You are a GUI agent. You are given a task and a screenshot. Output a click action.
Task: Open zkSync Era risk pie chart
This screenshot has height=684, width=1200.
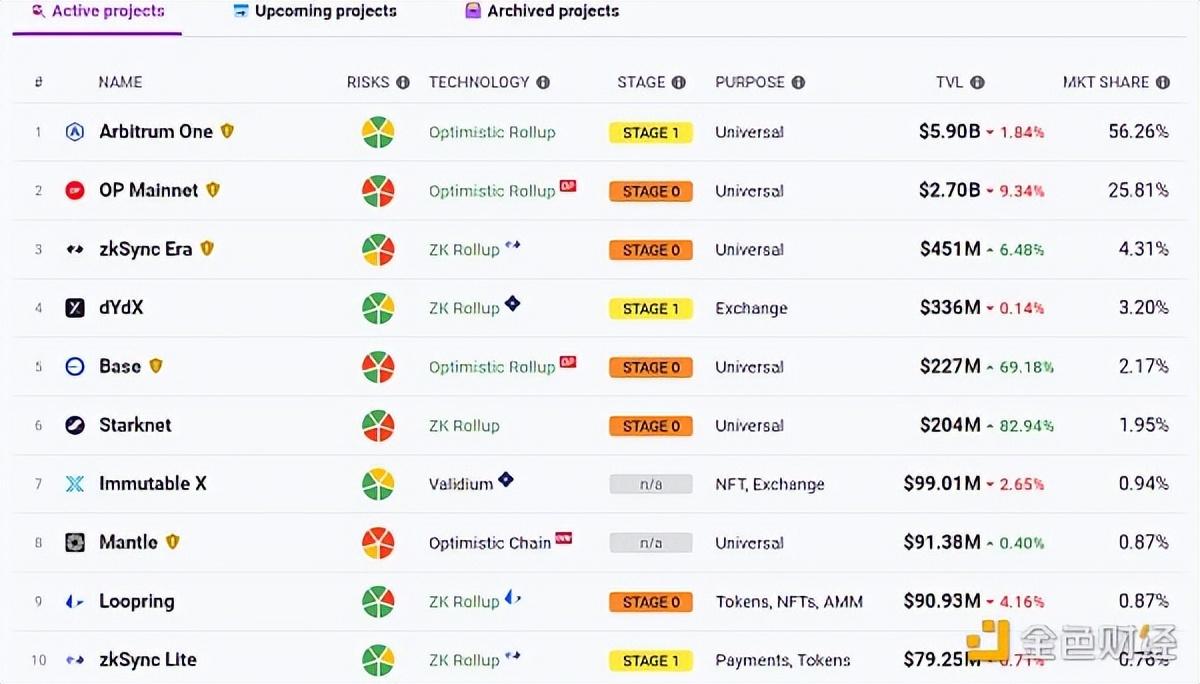(x=378, y=250)
